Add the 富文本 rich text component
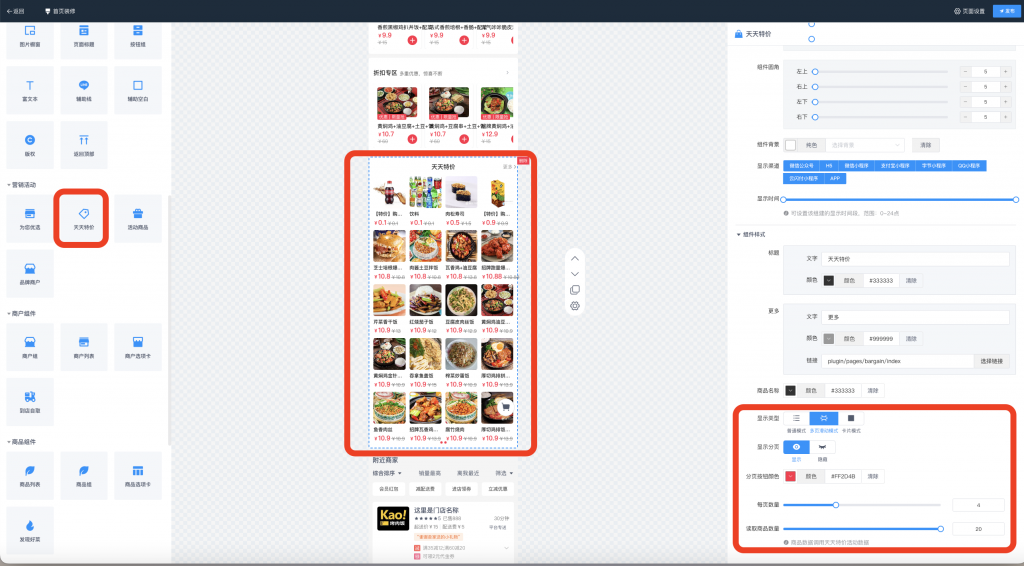Screen dimensions: 1024x566 tap(30, 90)
